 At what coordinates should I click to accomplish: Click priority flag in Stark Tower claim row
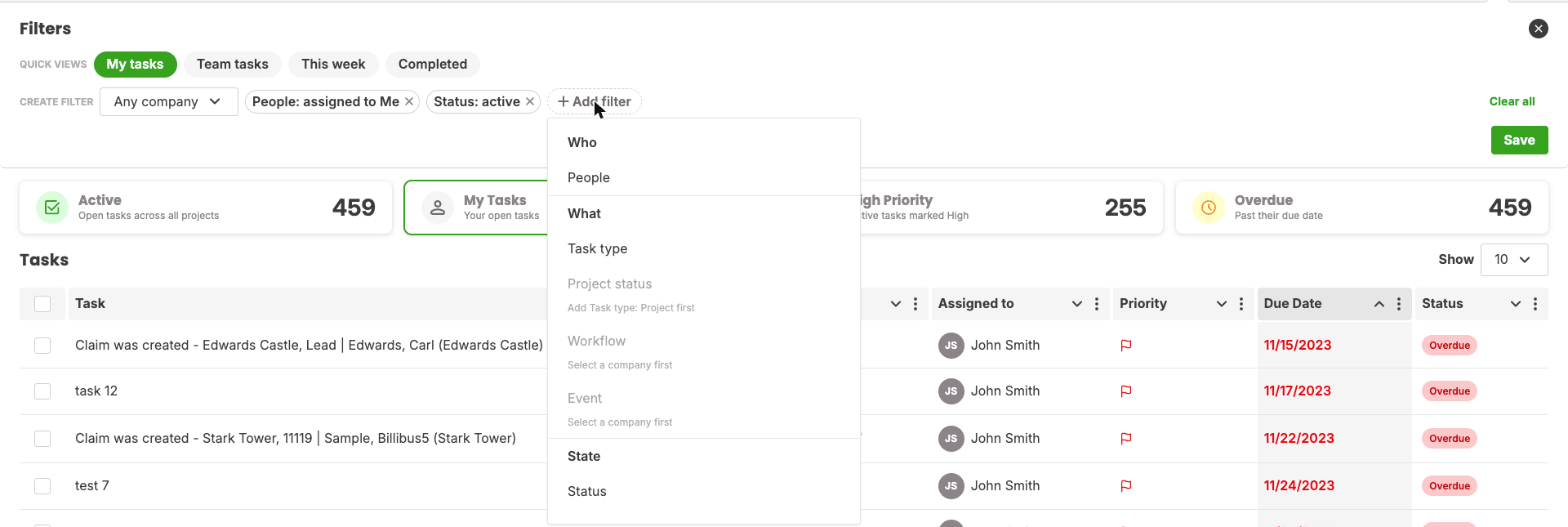pyautogui.click(x=1125, y=438)
